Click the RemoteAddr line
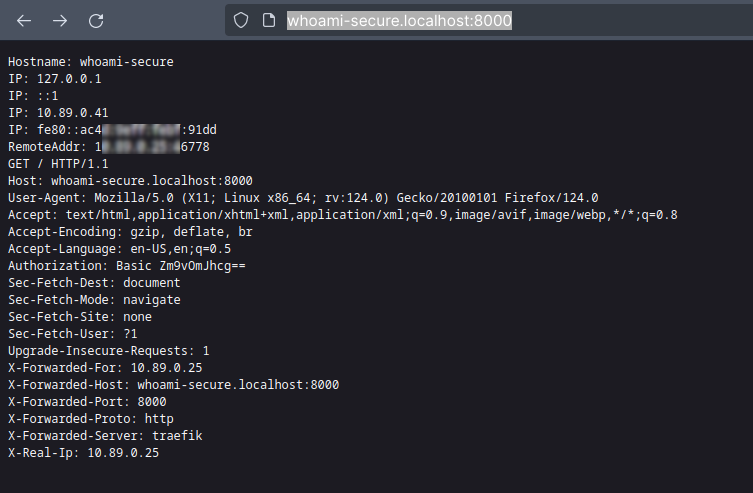This screenshot has height=493, width=753. pos(108,147)
